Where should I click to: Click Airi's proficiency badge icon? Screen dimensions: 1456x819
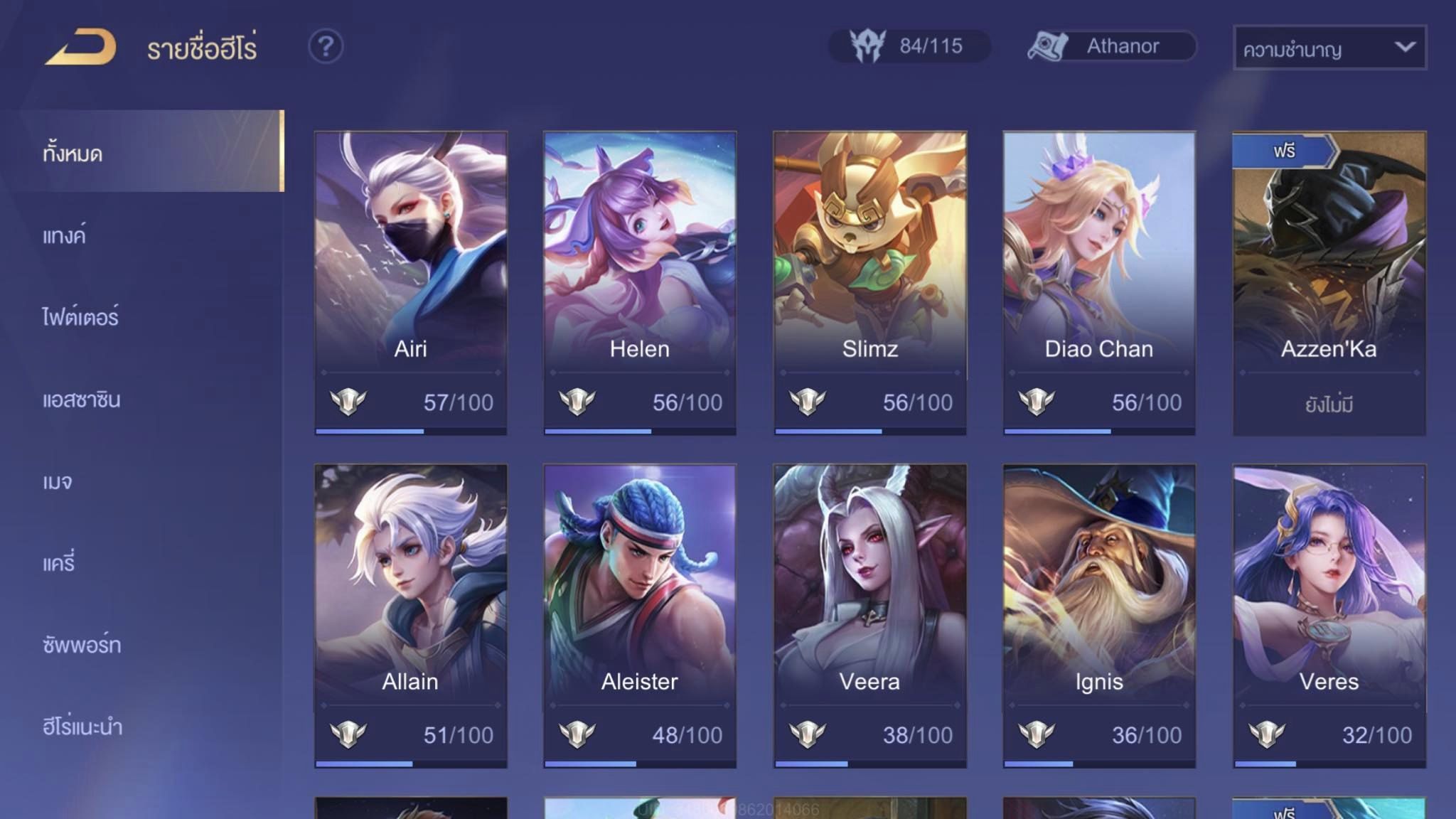[x=348, y=402]
